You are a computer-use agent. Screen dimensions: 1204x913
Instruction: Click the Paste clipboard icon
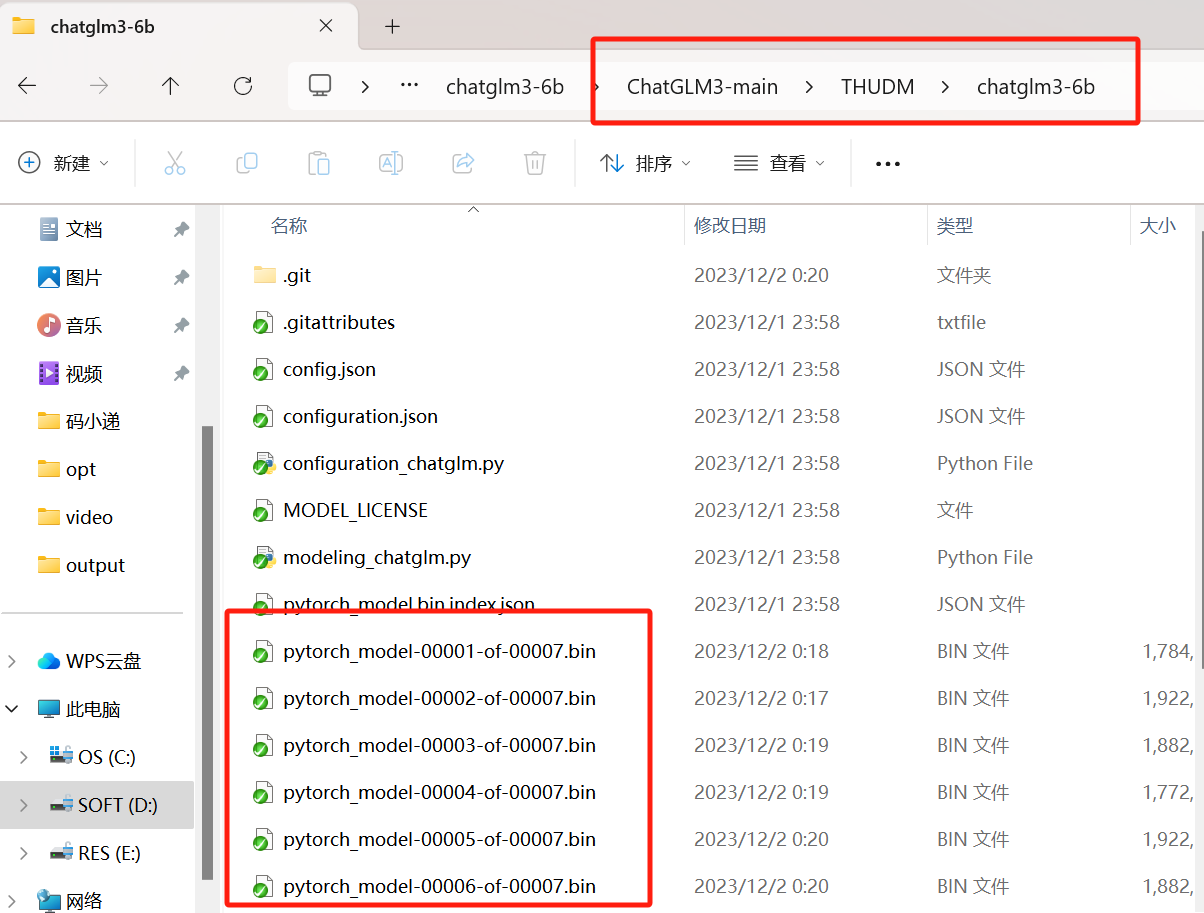(319, 163)
